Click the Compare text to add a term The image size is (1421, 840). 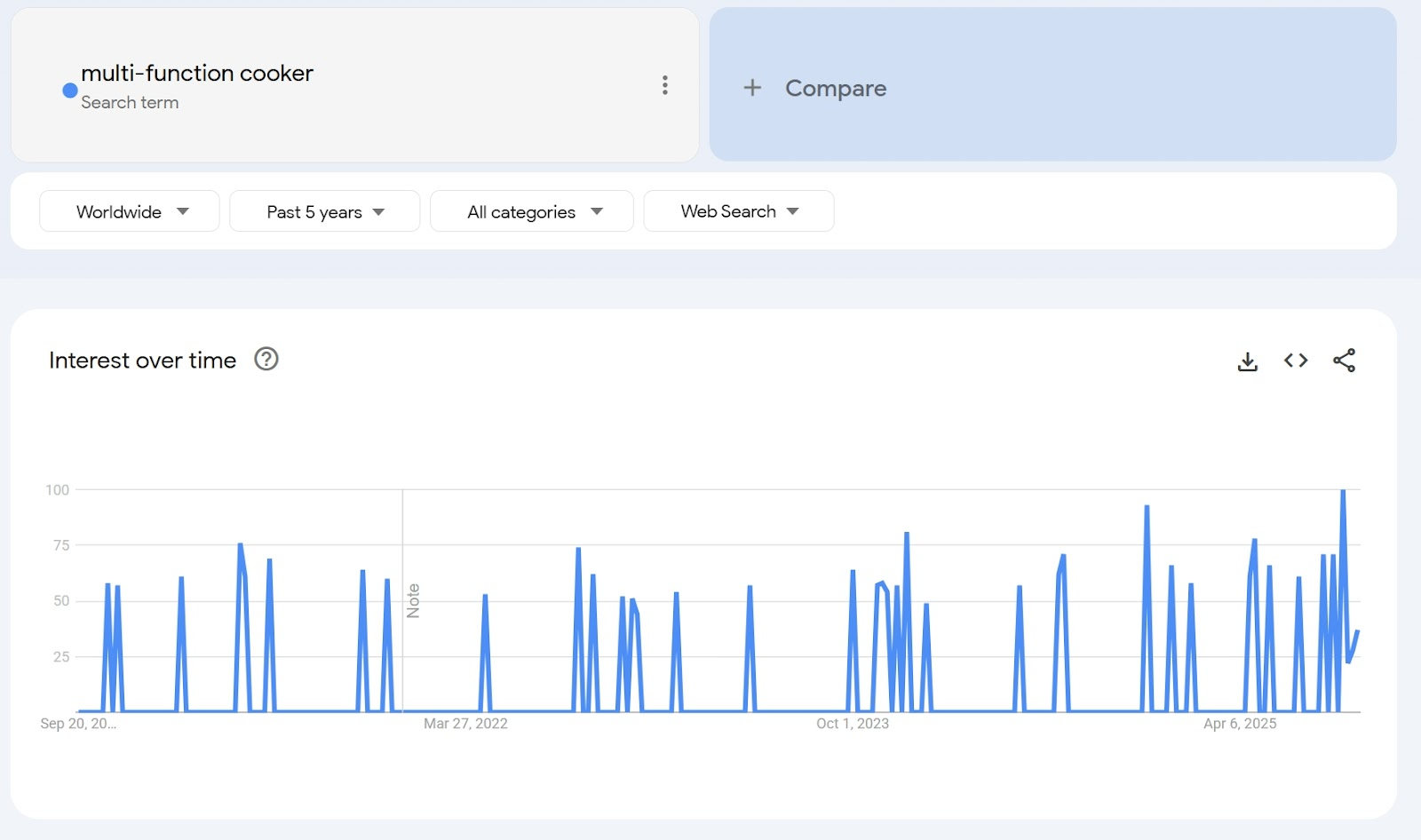pyautogui.click(x=835, y=88)
